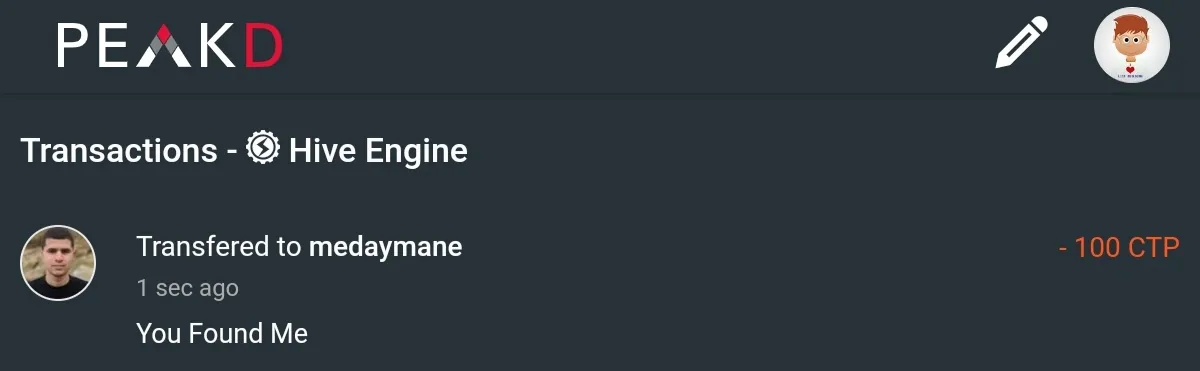Click the 'CTP' token symbol
The image size is (1200, 371).
pos(1154,247)
